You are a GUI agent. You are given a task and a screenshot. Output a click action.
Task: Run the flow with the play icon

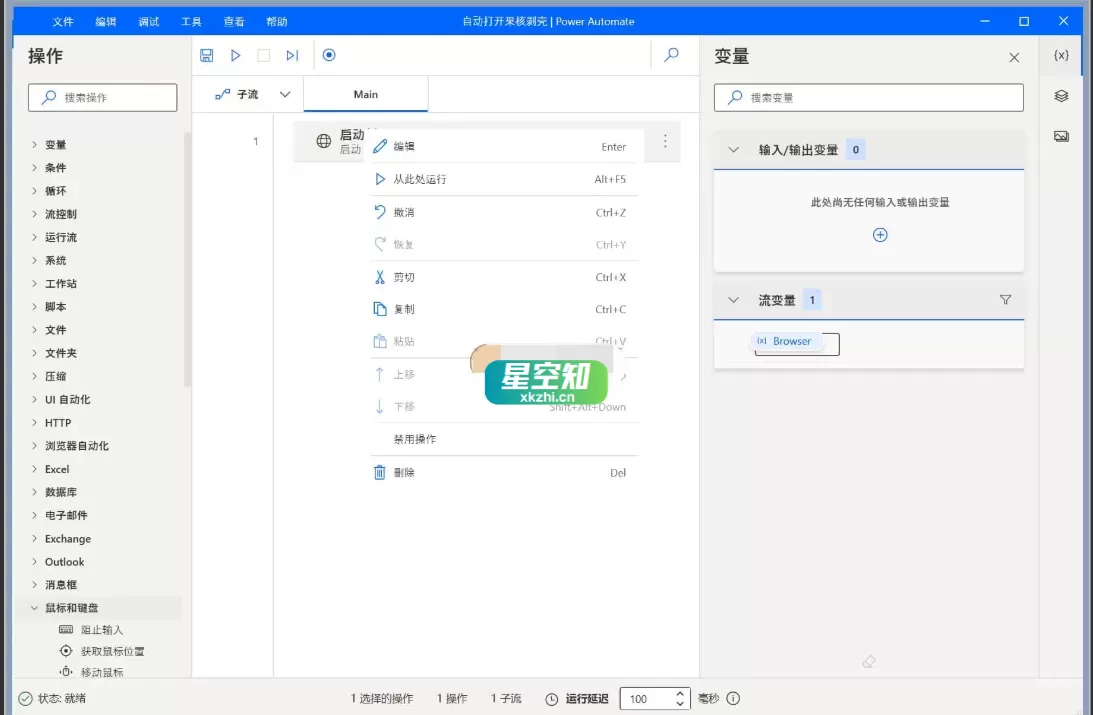(x=235, y=55)
